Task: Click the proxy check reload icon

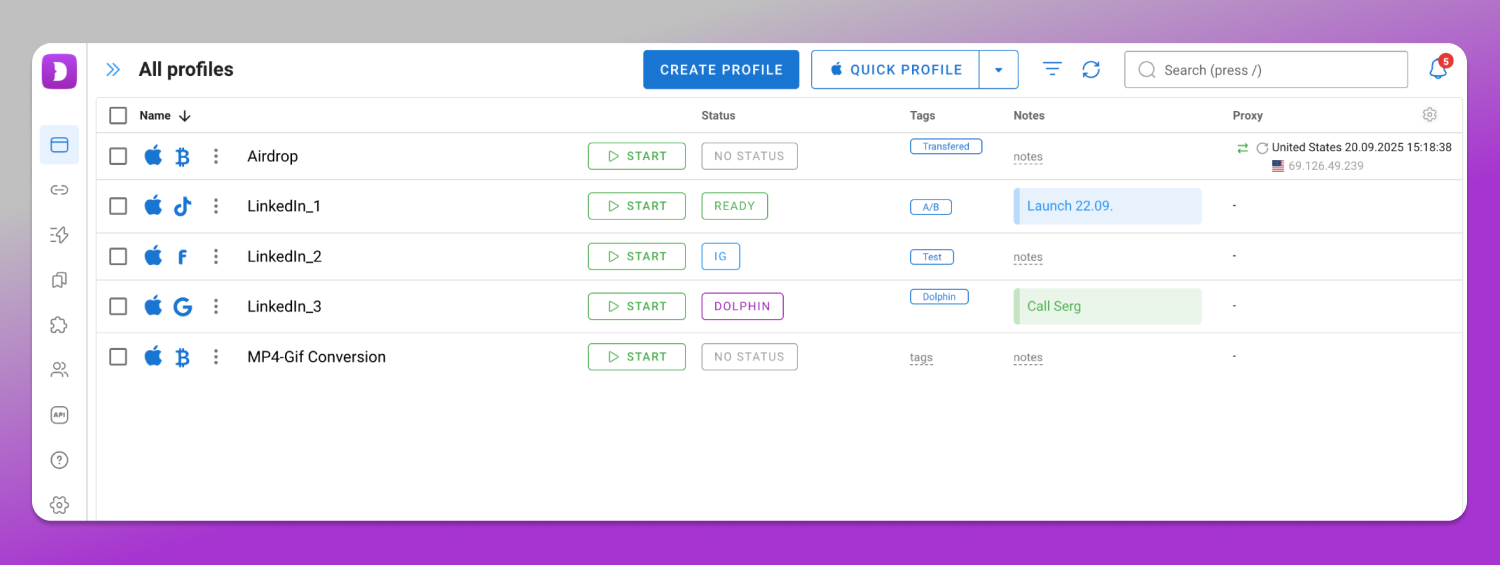Action: click(1262, 148)
